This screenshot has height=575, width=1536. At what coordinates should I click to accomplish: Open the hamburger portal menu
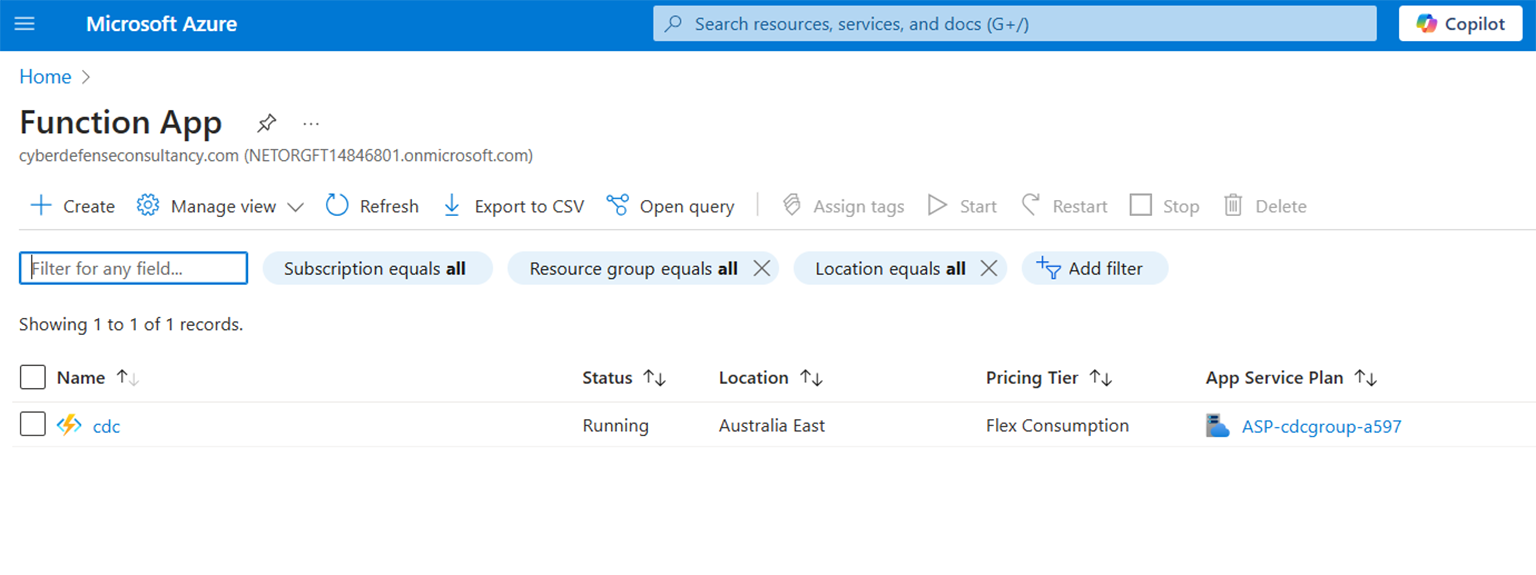click(x=24, y=23)
